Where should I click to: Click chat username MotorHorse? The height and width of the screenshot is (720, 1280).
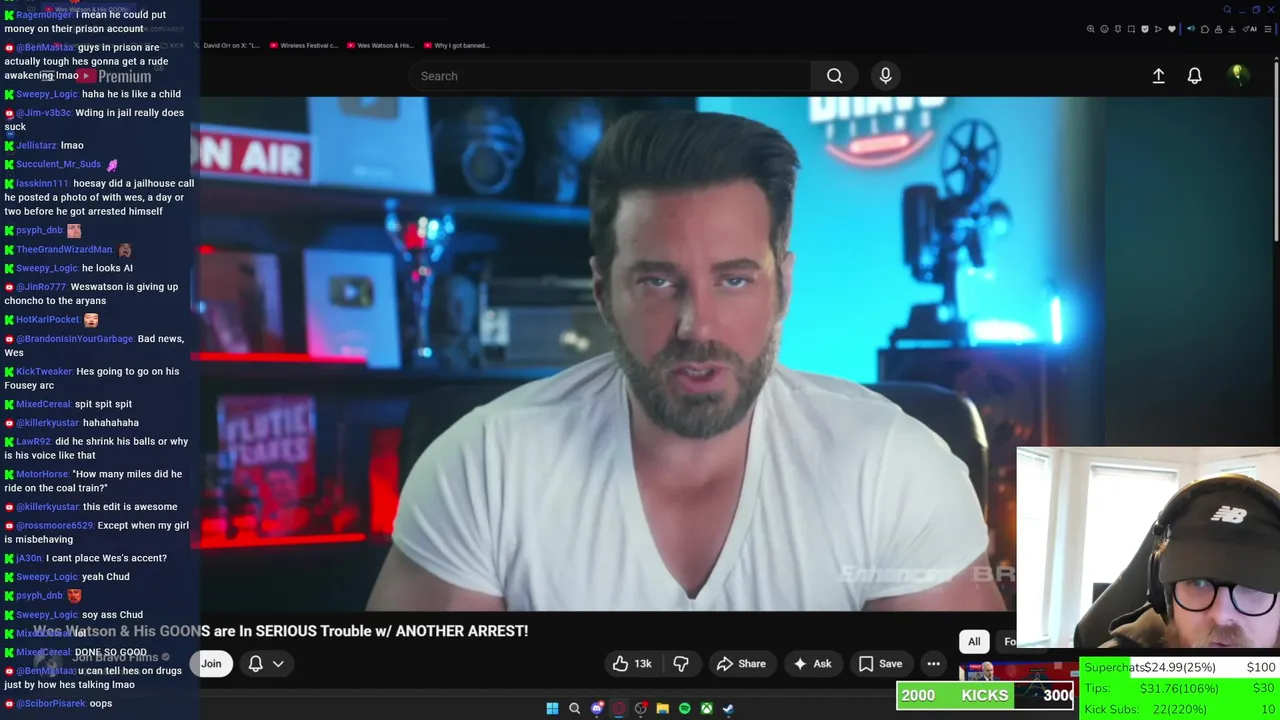42,474
